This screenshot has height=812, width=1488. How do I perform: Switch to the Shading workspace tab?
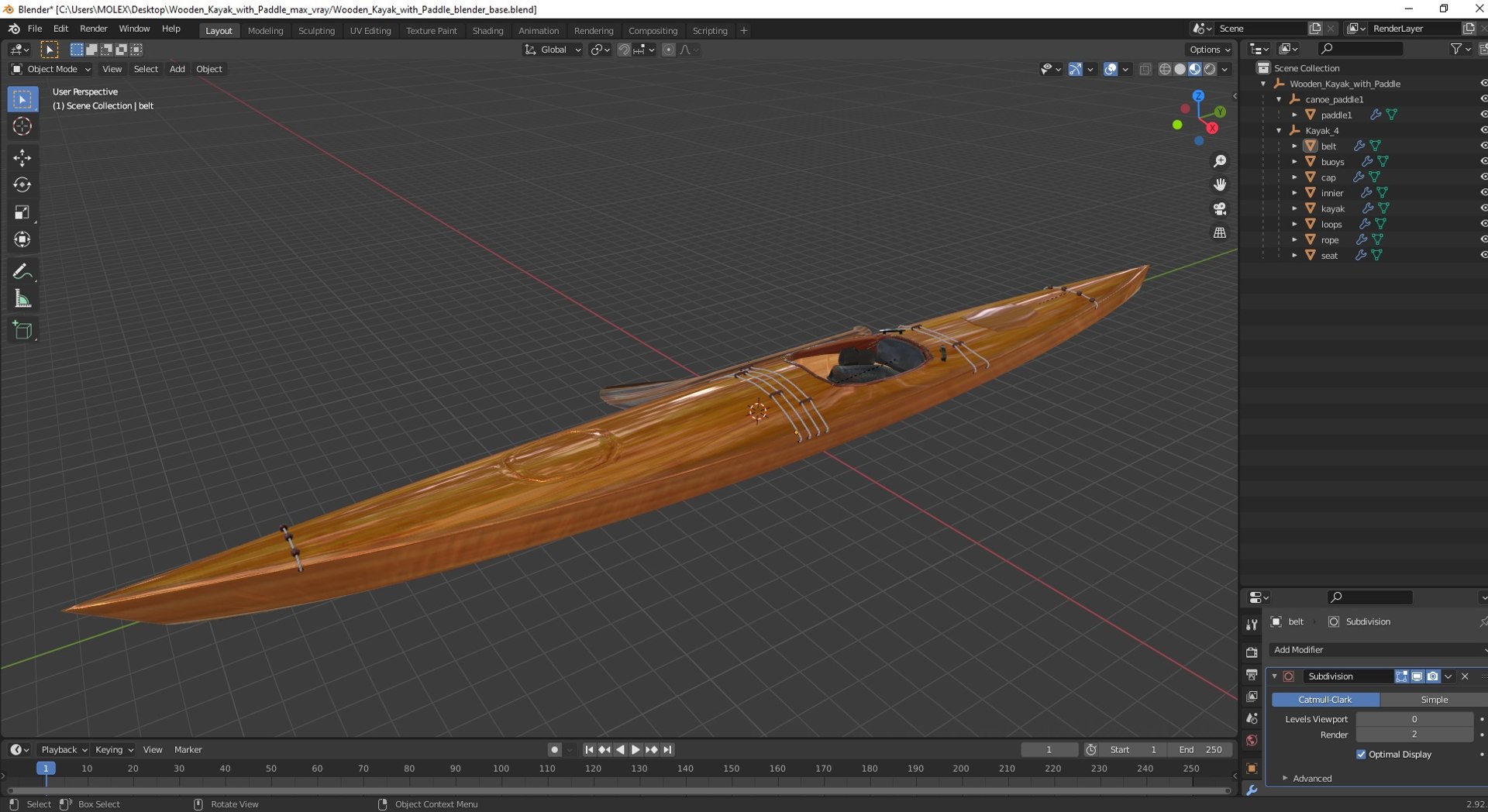[487, 31]
